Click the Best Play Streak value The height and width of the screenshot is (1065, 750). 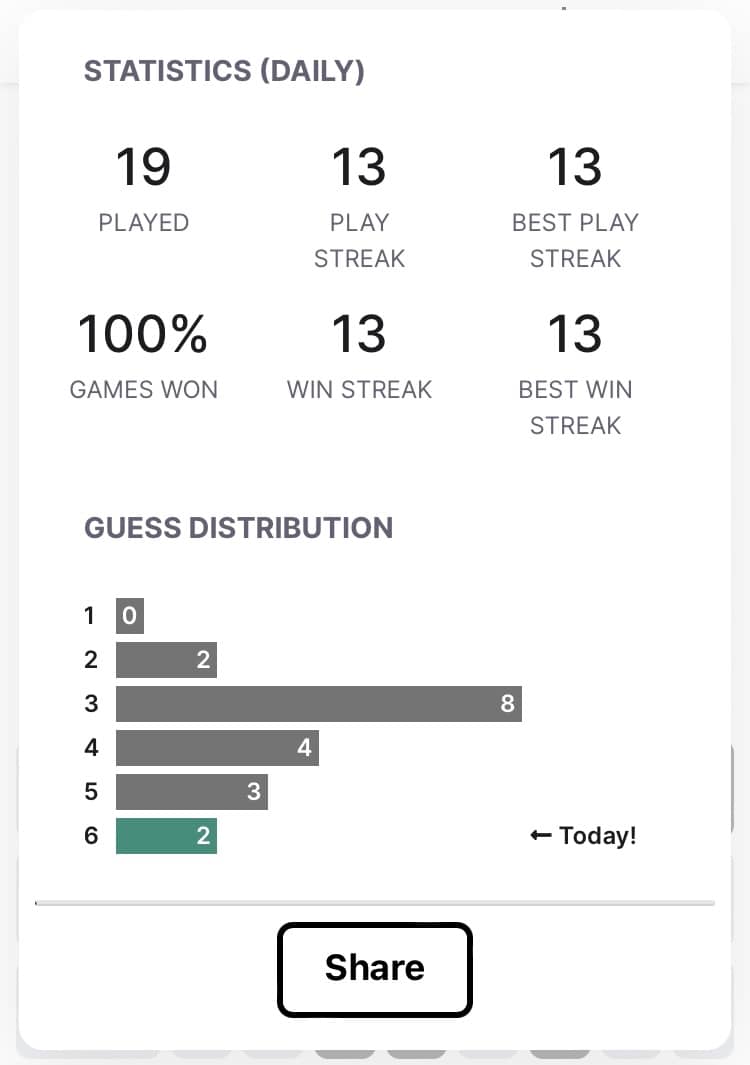pyautogui.click(x=575, y=166)
